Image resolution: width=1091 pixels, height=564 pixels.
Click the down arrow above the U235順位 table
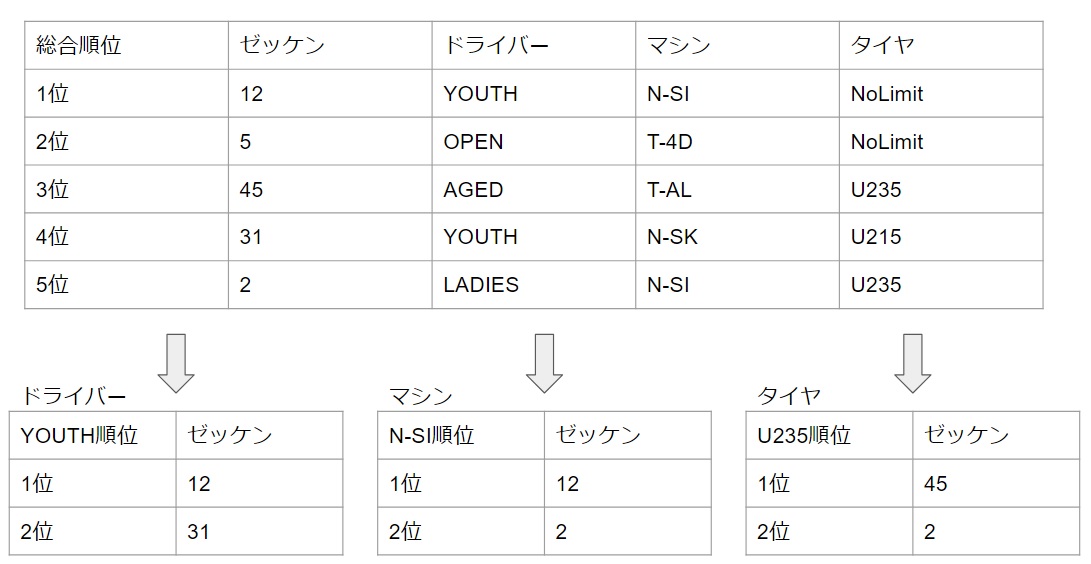pyautogui.click(x=912, y=363)
